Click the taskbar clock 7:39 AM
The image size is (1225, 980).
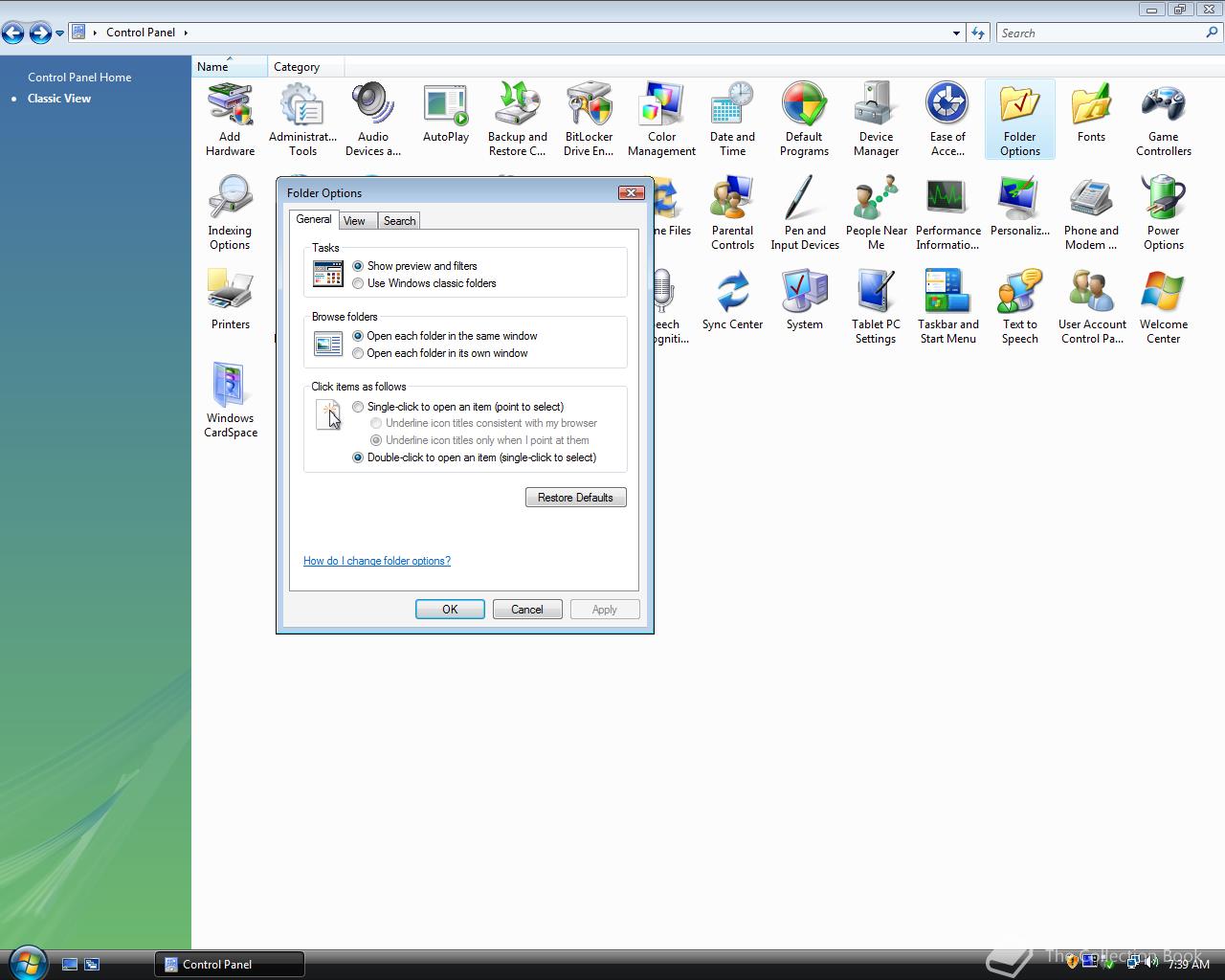point(1189,965)
